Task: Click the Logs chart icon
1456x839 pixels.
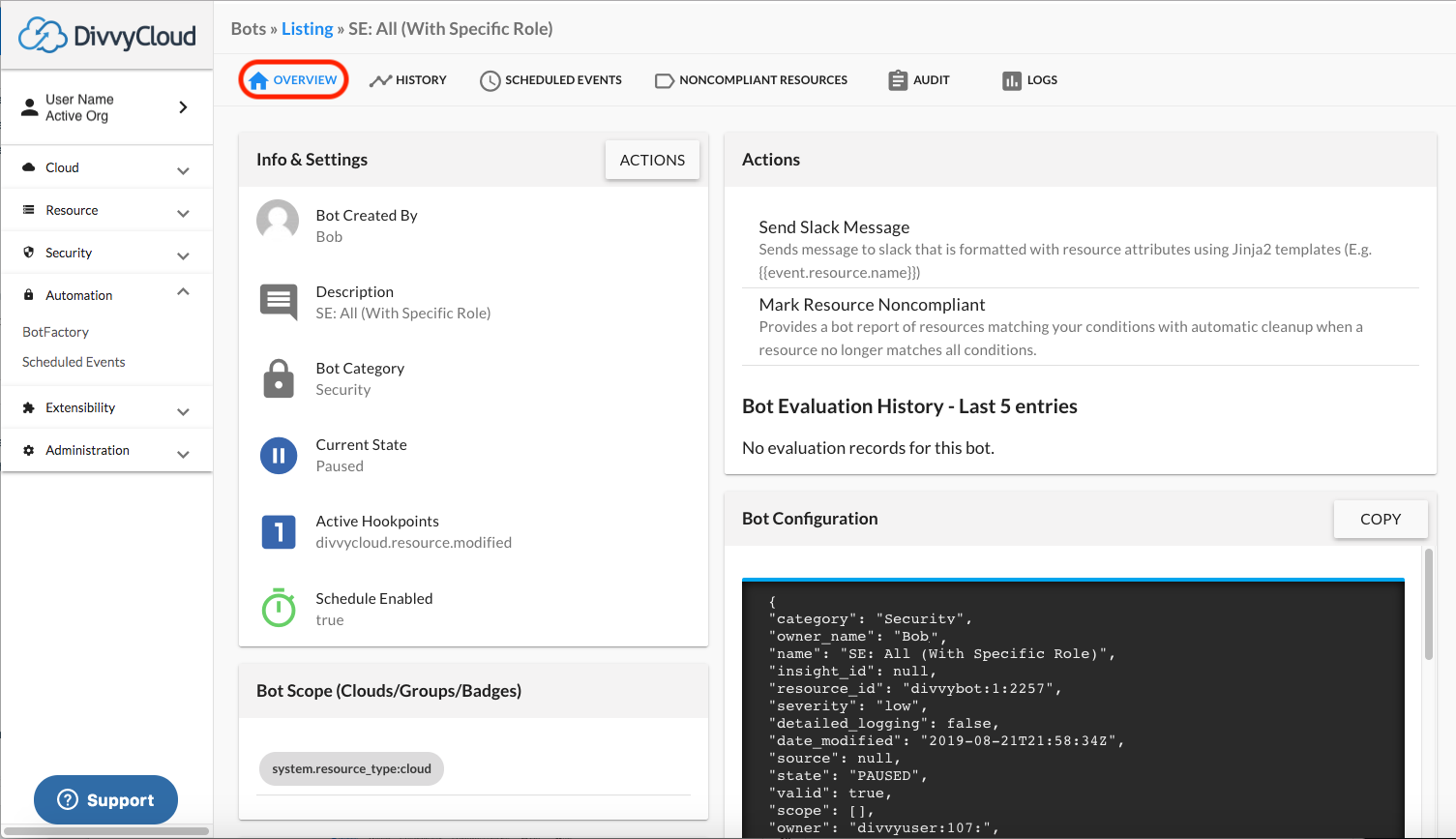Action: pyautogui.click(x=1012, y=80)
